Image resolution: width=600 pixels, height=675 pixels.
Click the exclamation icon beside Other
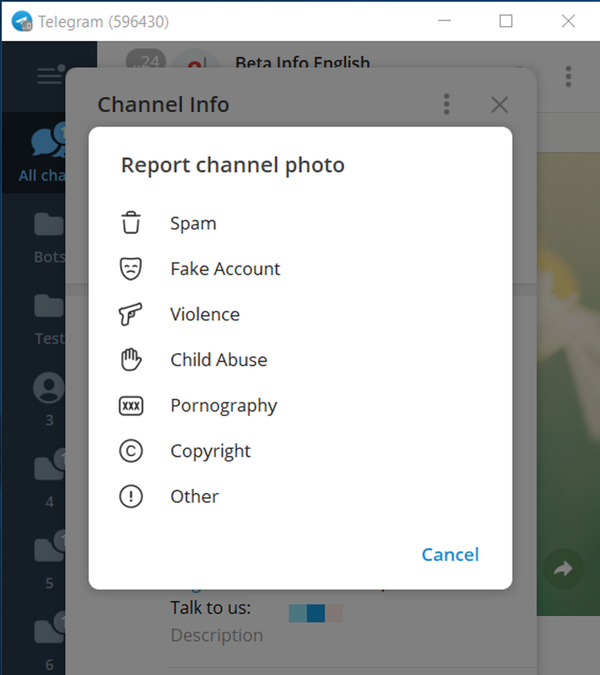[x=131, y=497]
